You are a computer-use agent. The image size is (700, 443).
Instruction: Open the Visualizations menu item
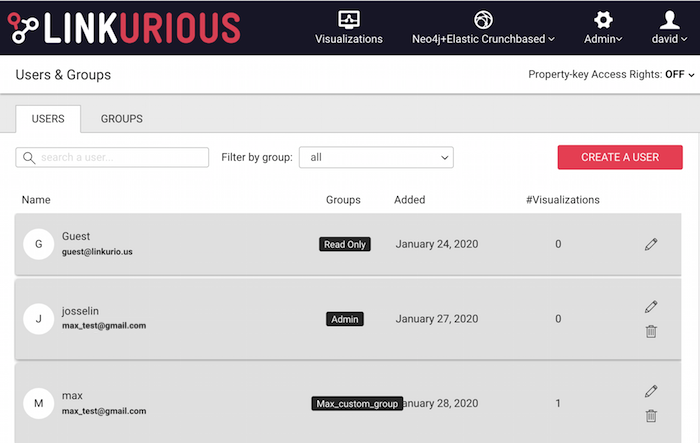click(349, 39)
